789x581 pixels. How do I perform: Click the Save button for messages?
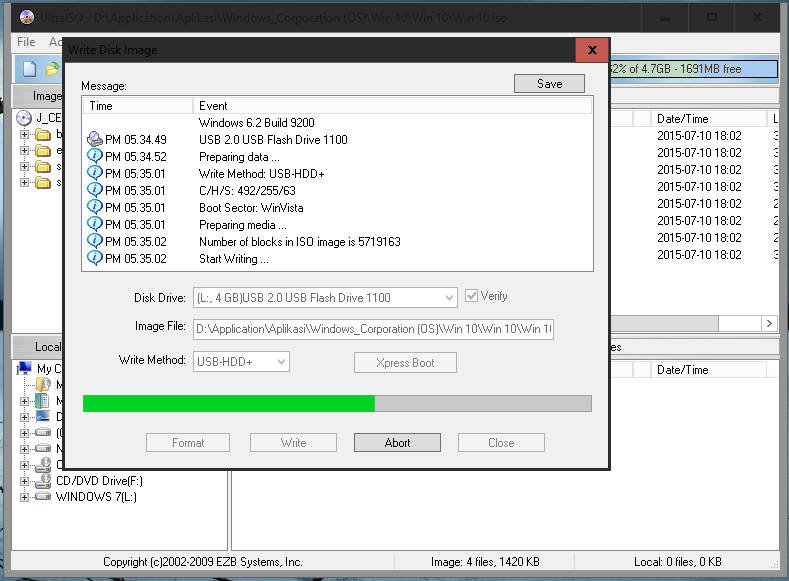(x=549, y=84)
